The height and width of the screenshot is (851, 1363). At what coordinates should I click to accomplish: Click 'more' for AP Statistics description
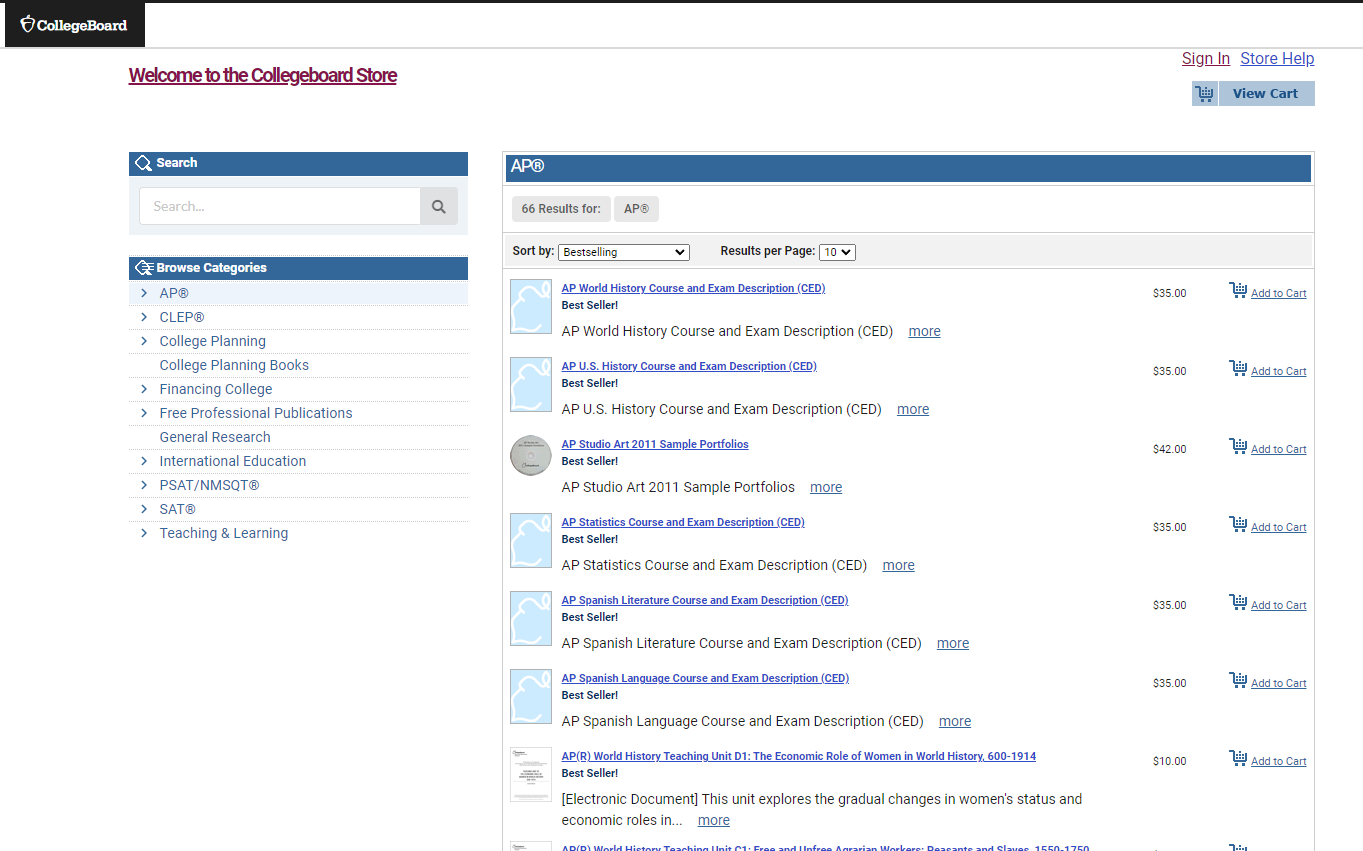coord(898,565)
